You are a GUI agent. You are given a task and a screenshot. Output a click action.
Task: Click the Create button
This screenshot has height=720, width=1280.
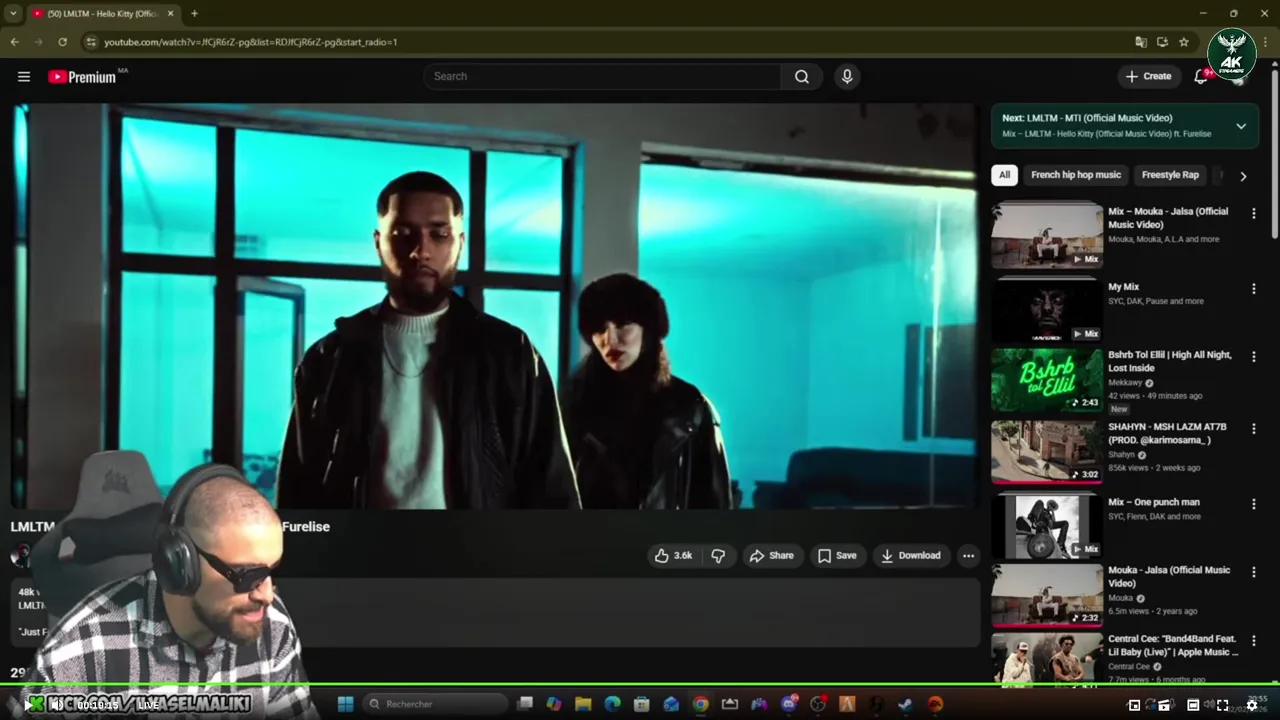coord(1148,76)
